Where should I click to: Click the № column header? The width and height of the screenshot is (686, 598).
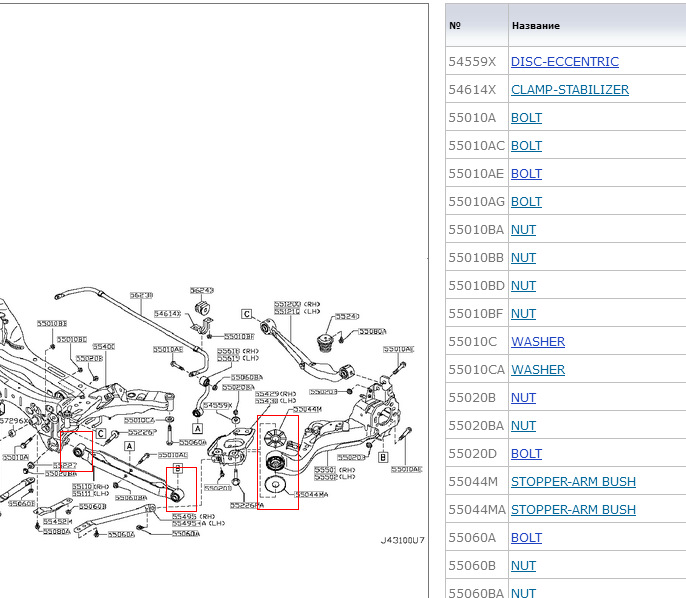click(477, 25)
